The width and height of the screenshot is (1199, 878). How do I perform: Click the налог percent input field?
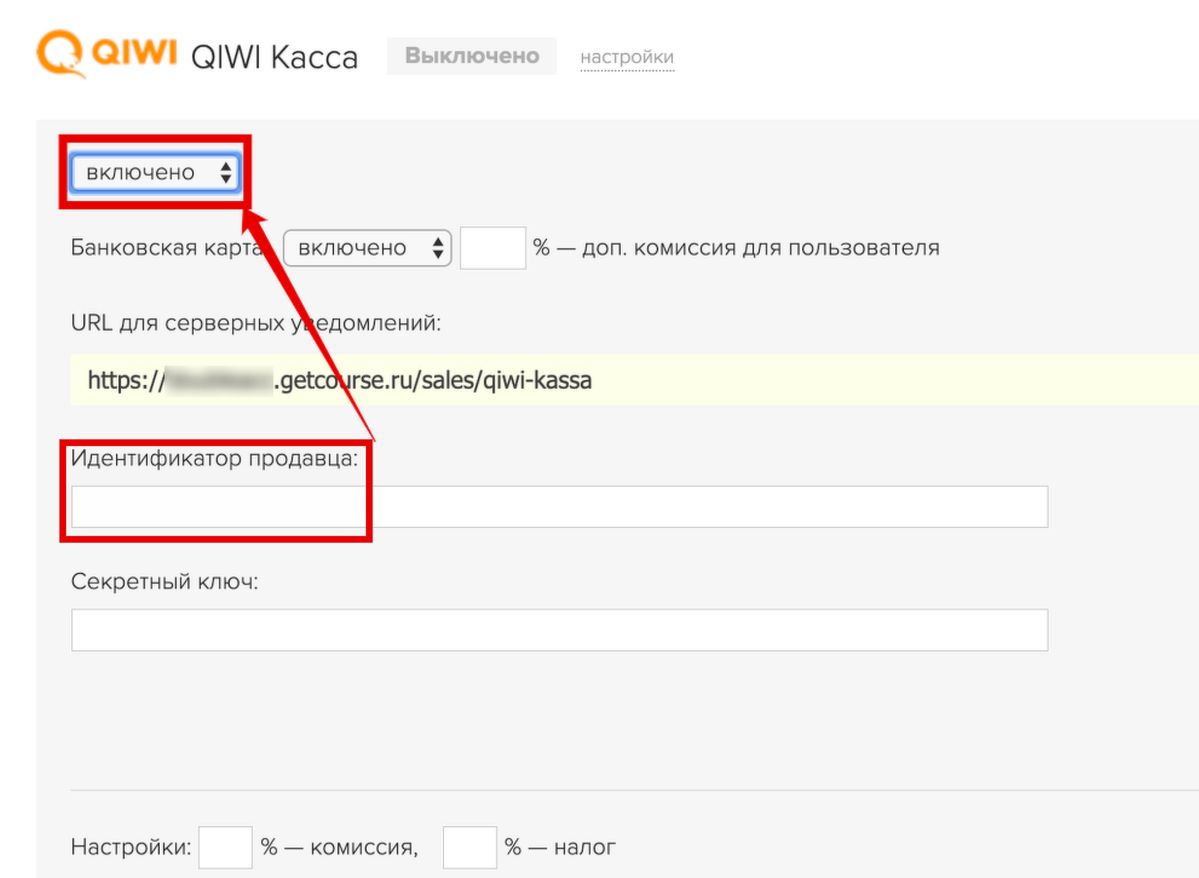tap(470, 847)
